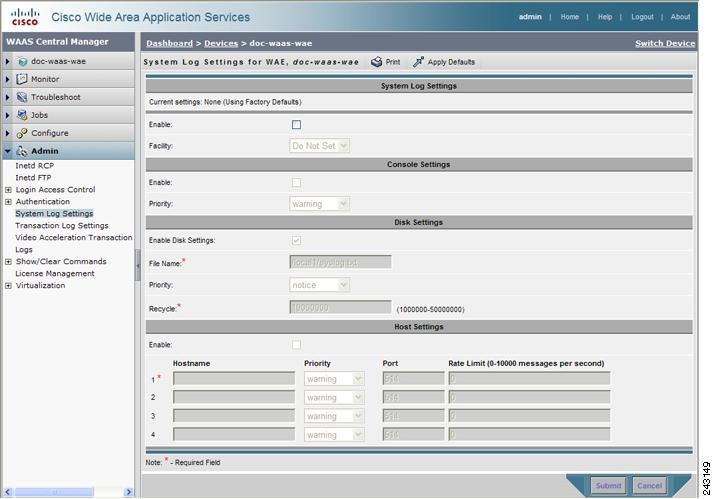Screen dimensions: 712x499
Task: Click the Apply Defaults toolbar label
Action: point(451,62)
